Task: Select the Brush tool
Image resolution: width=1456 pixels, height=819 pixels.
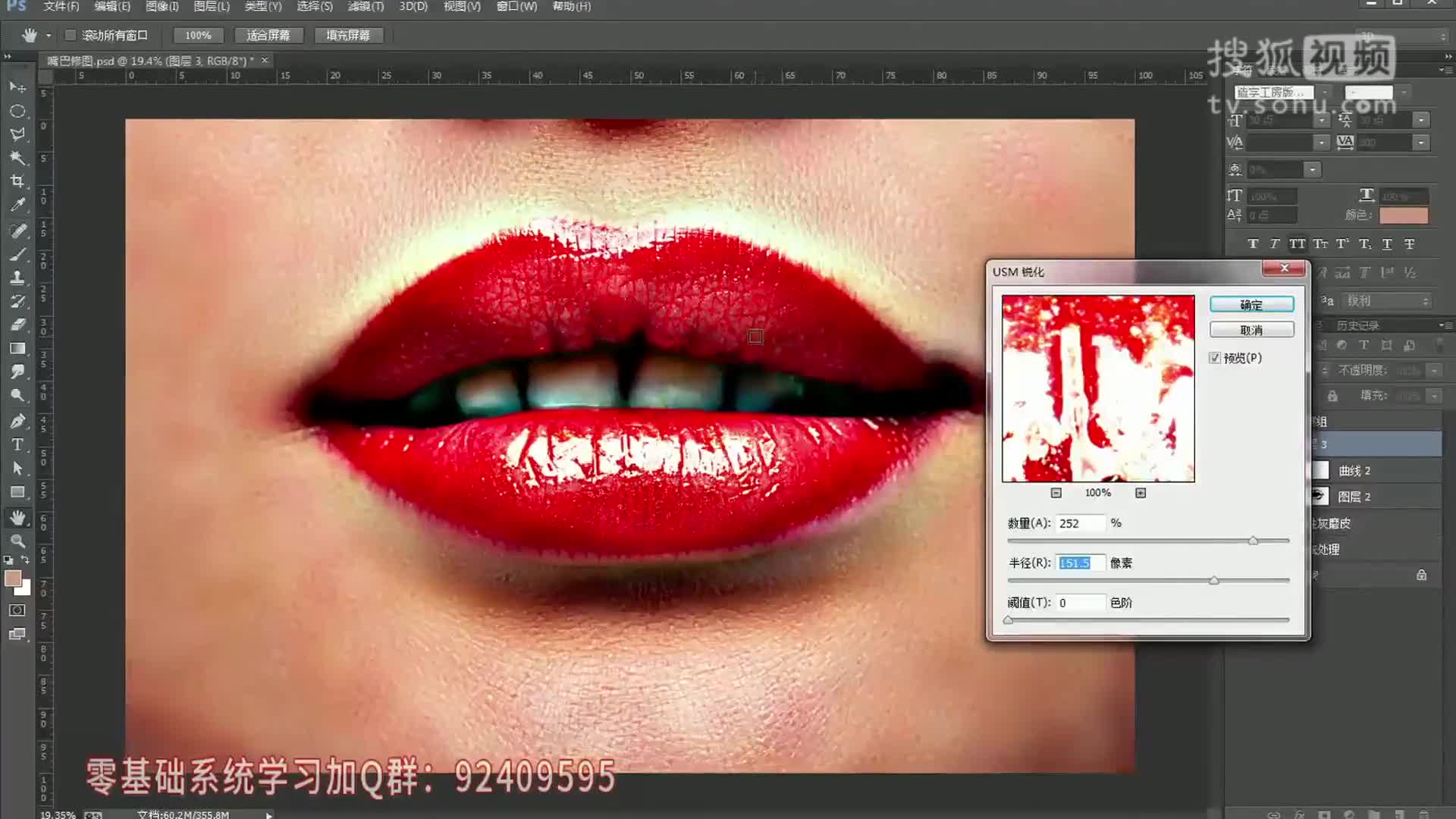Action: click(17, 254)
